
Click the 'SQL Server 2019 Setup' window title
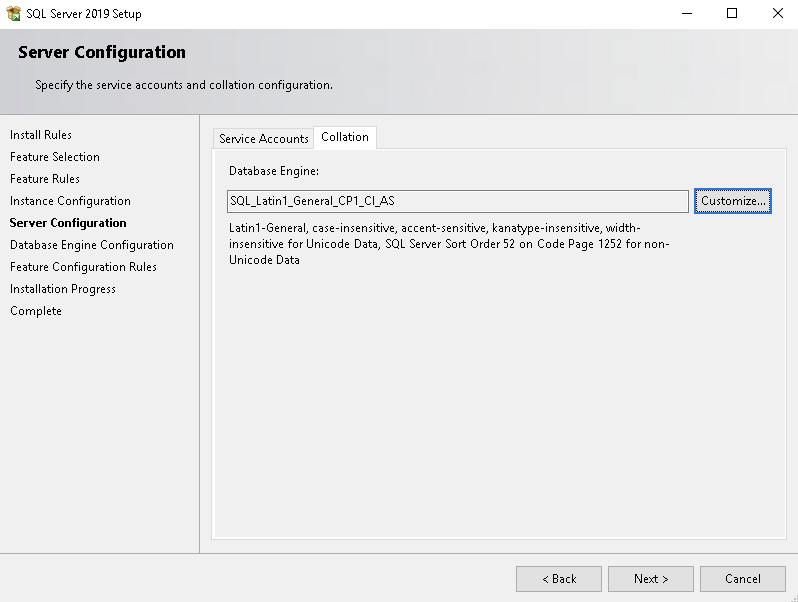(84, 14)
